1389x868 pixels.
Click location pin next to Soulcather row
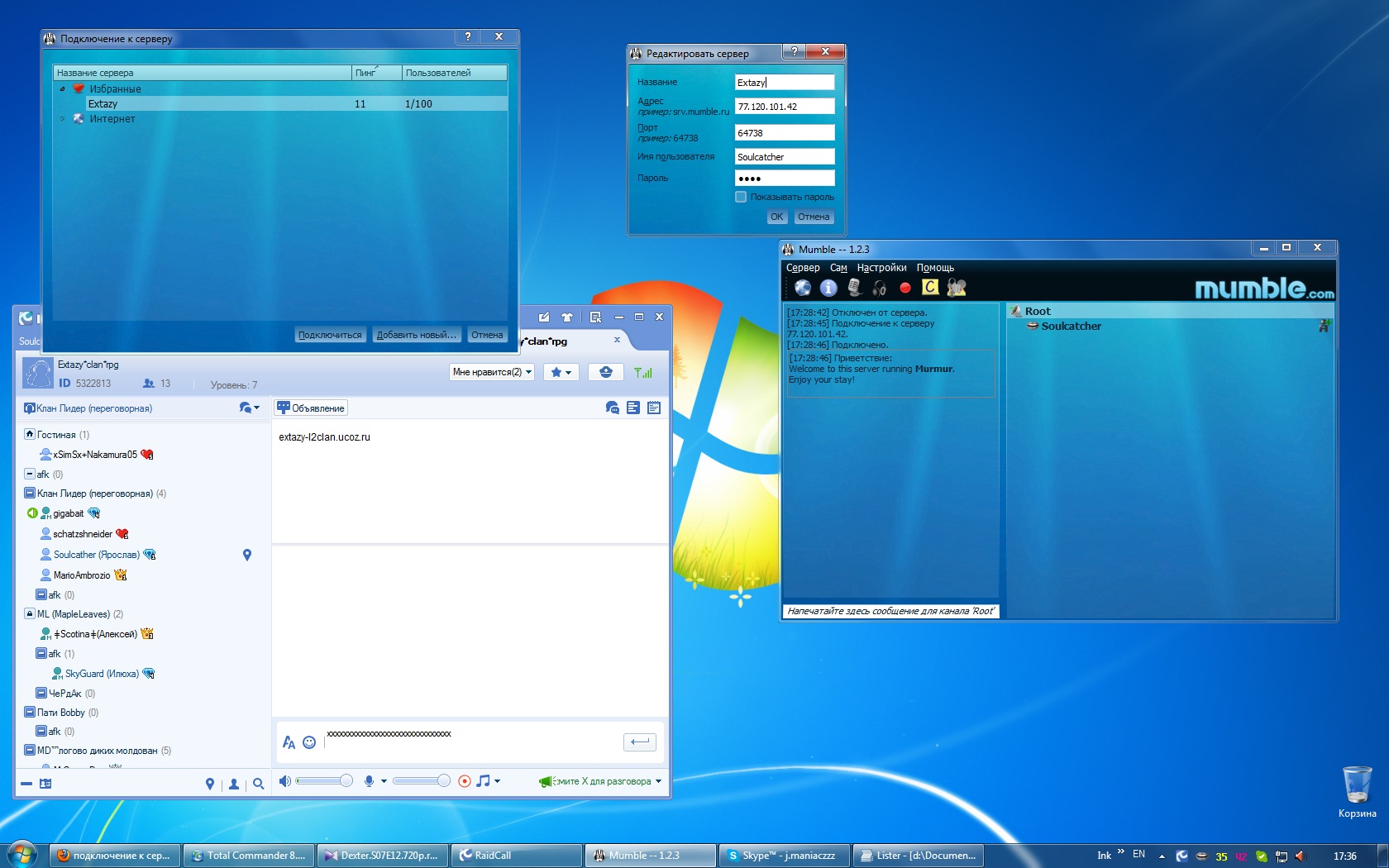[247, 555]
